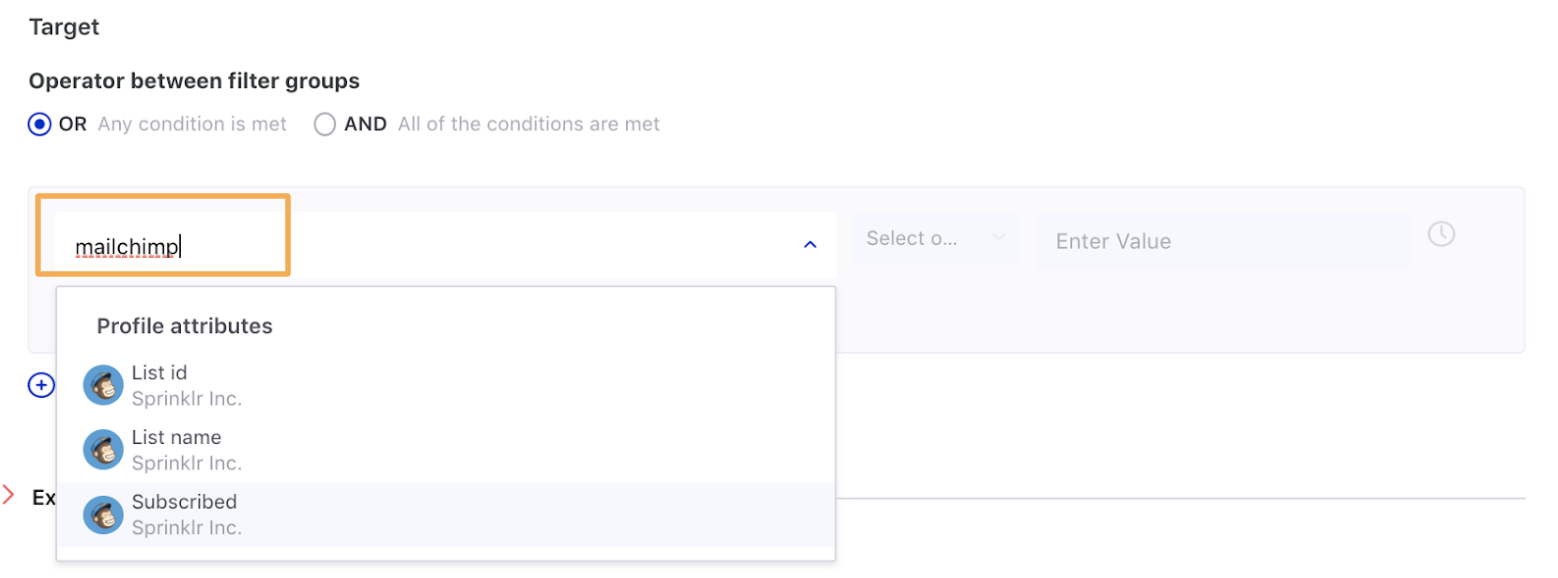Click the Mailchimp icon next to List name
This screenshot has height=578, width=1558.
click(103, 450)
